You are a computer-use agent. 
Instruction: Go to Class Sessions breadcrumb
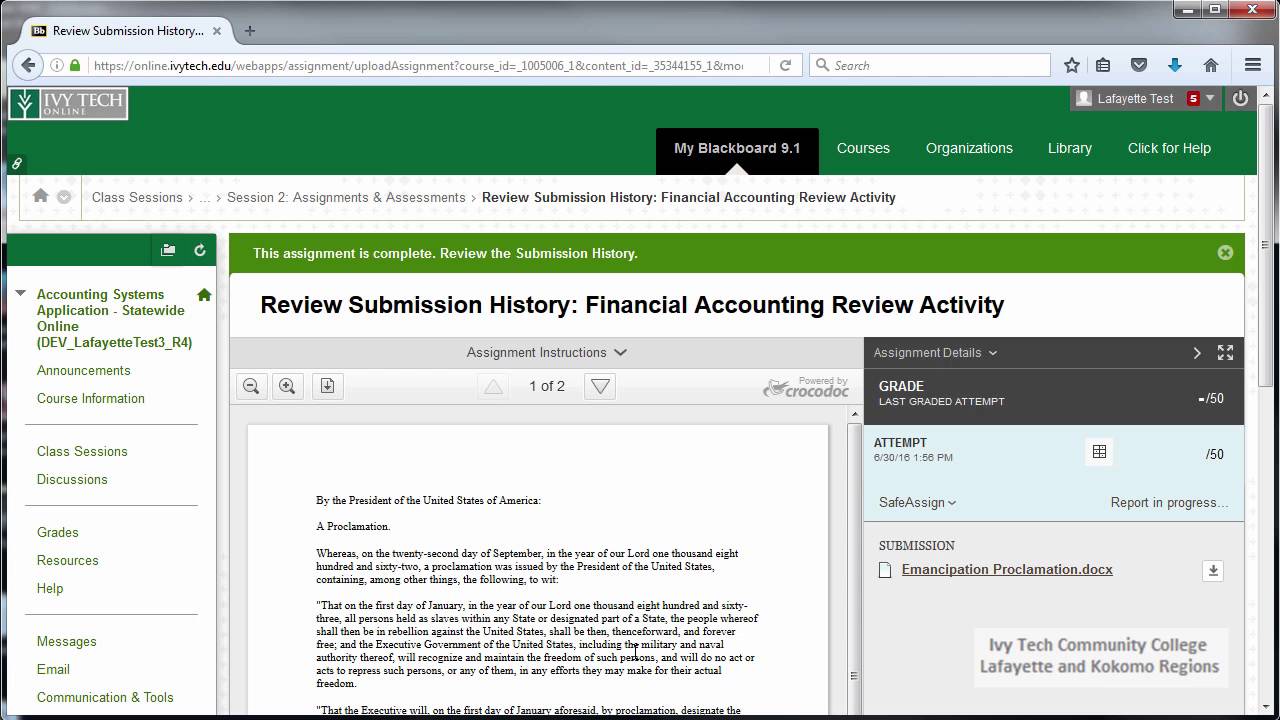tap(137, 197)
